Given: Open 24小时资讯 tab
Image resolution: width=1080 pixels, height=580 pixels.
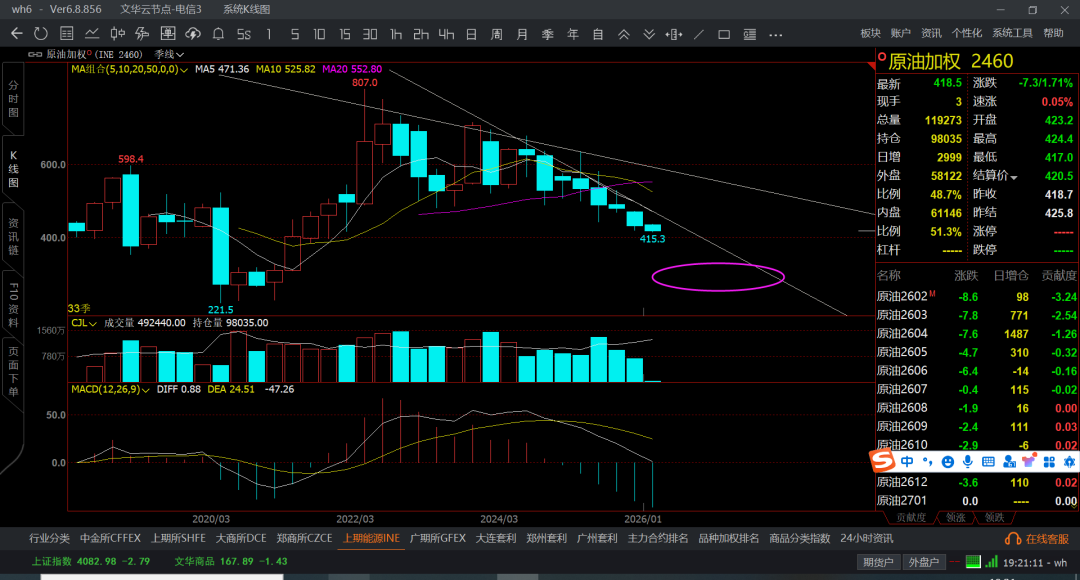Looking at the screenshot, I should [x=866, y=539].
